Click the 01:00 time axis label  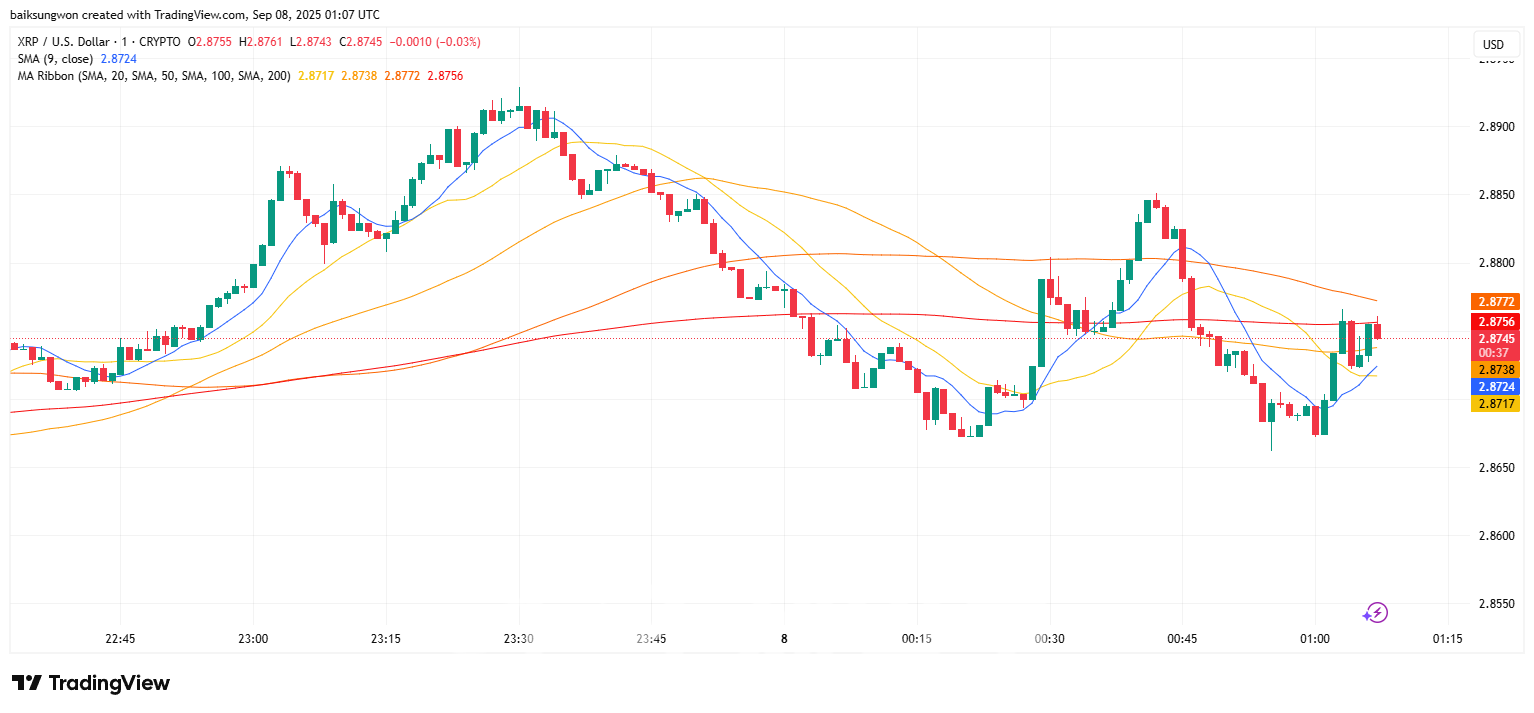pyautogui.click(x=1314, y=639)
